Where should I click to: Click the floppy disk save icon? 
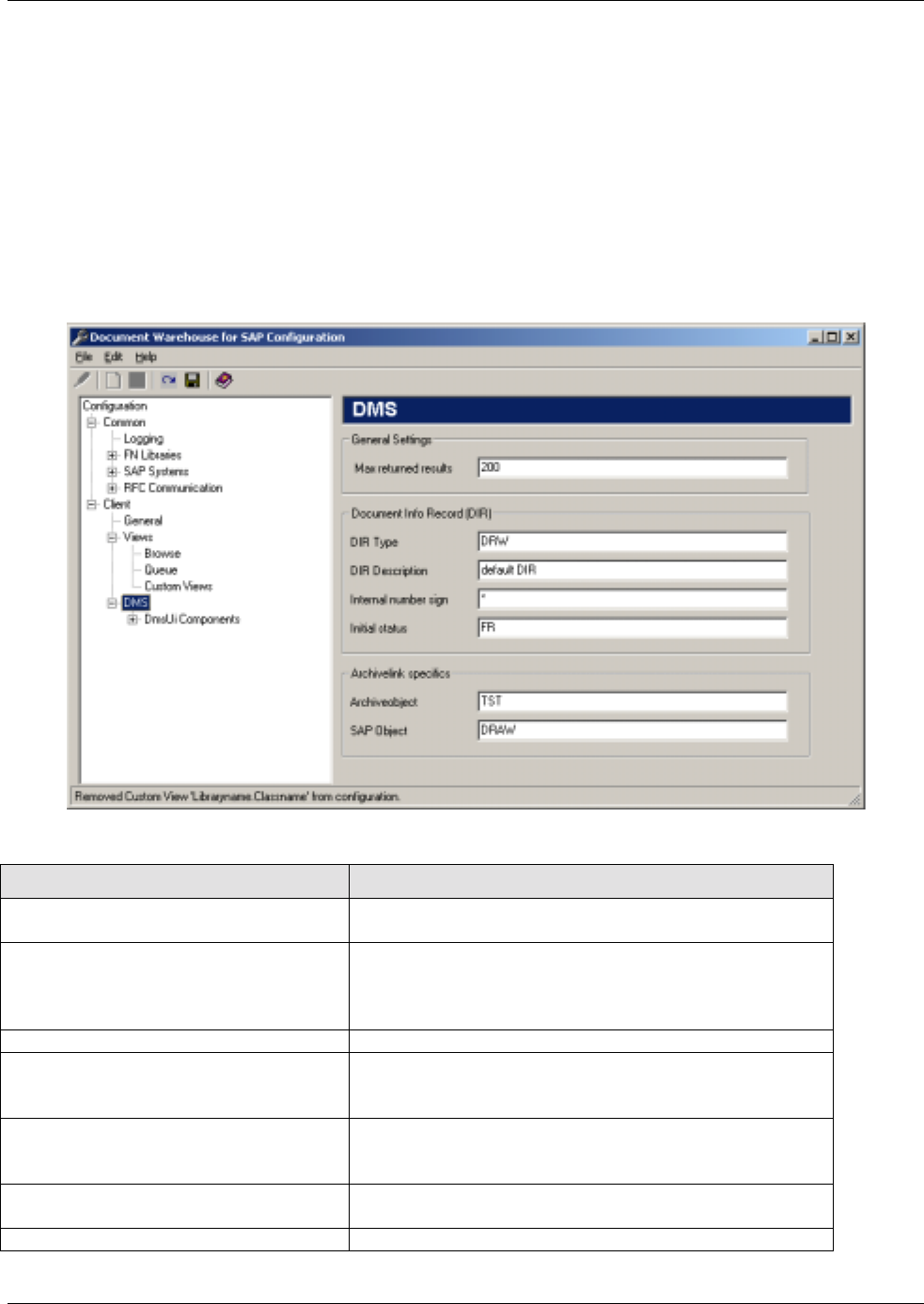click(193, 381)
